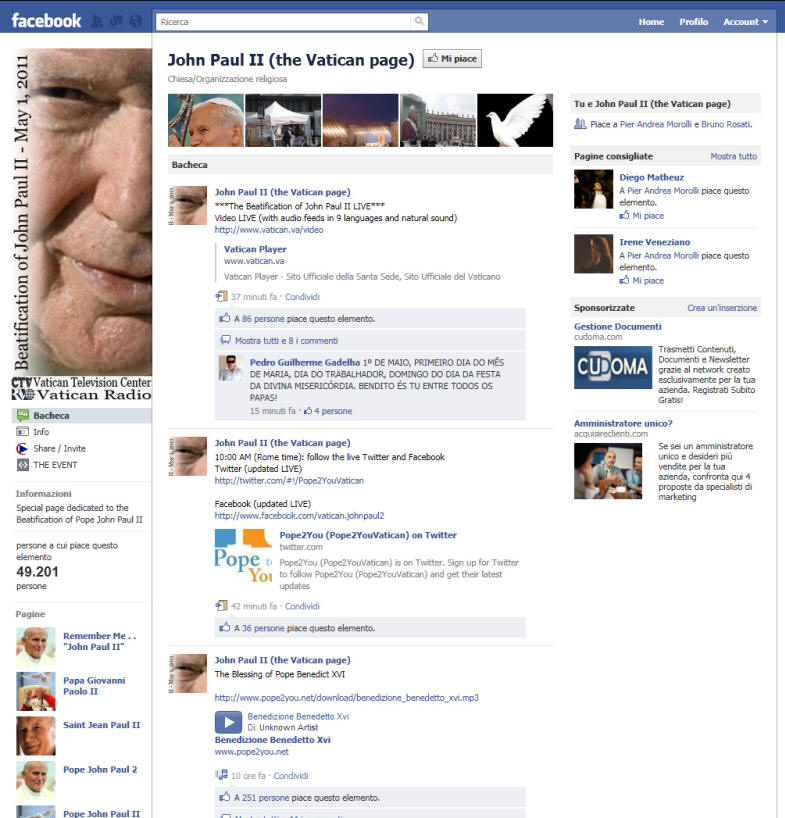Select Bacheca in left sidebar
Image resolution: width=785 pixels, height=818 pixels.
pos(82,415)
